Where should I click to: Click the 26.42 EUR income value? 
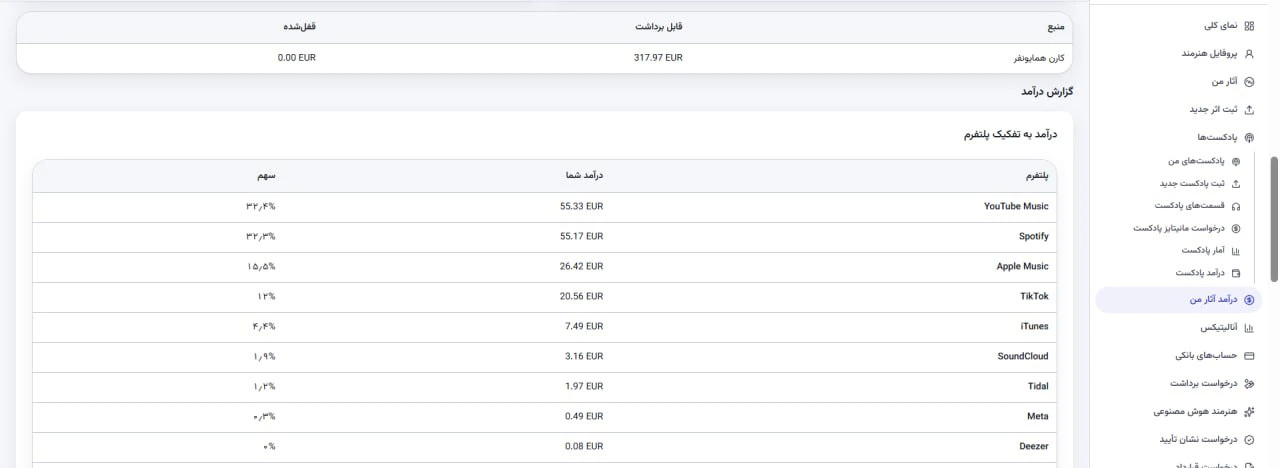pos(582,266)
